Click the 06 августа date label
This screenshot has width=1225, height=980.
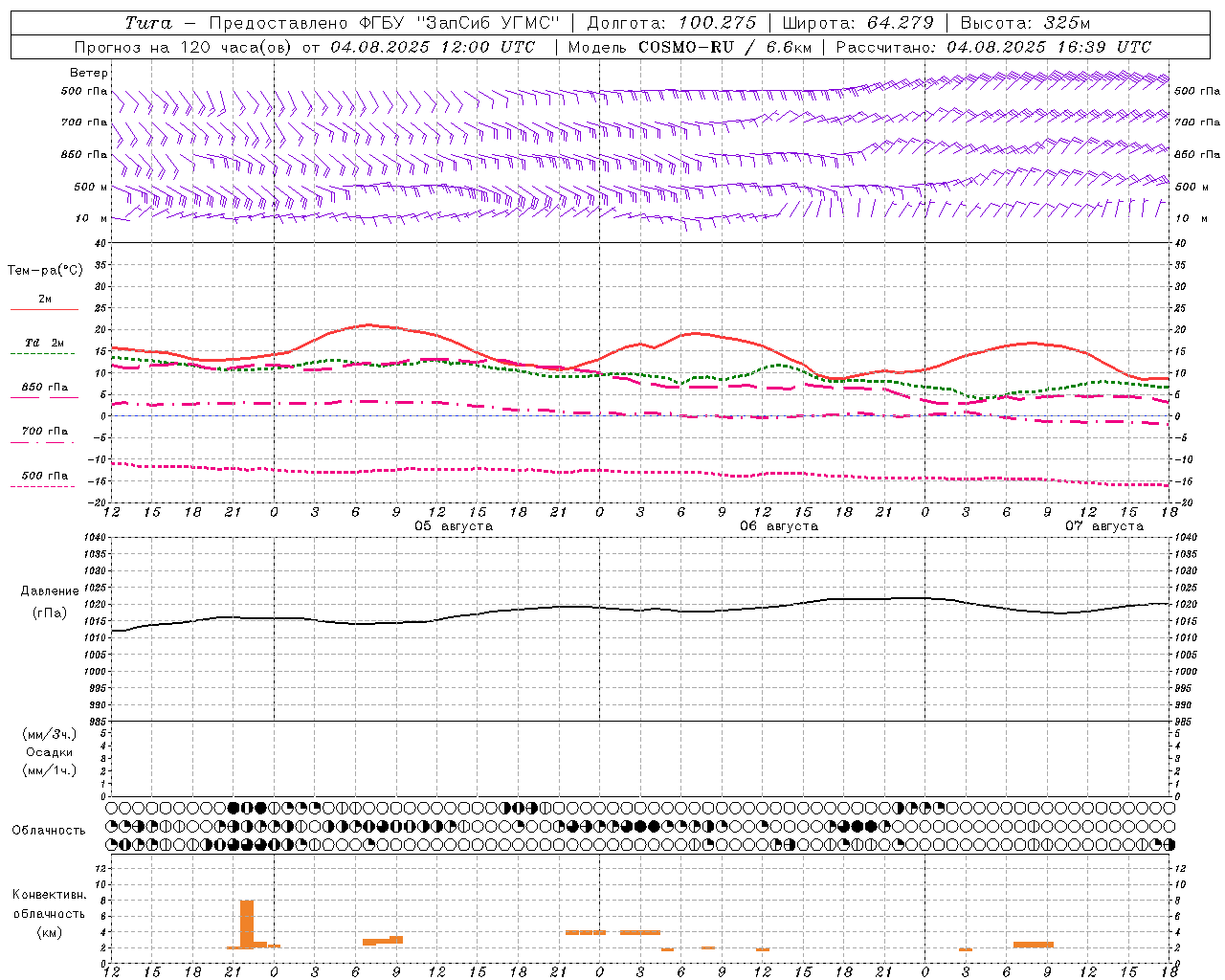point(779,526)
